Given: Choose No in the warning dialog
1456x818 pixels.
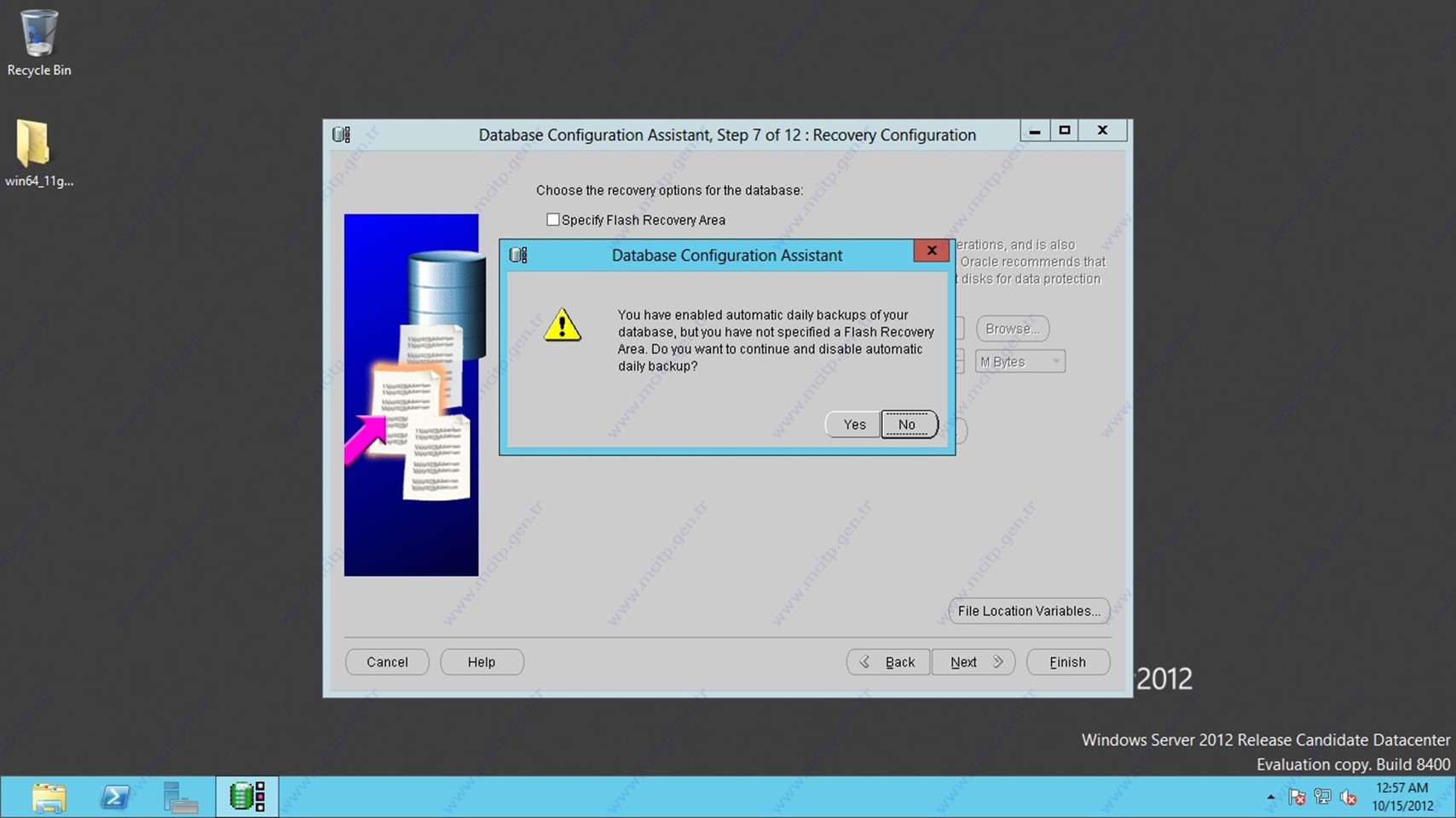Looking at the screenshot, I should [x=909, y=424].
